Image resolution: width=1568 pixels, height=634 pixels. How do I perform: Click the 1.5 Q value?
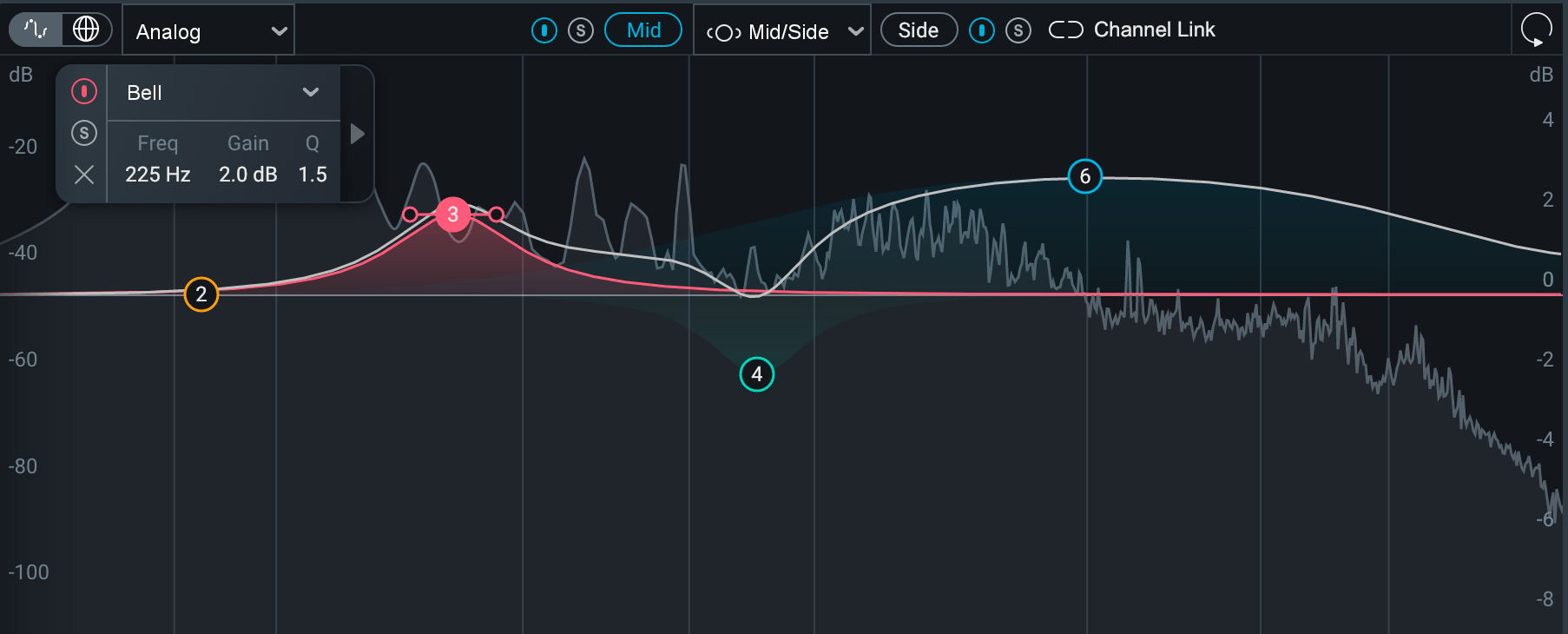pyautogui.click(x=313, y=175)
